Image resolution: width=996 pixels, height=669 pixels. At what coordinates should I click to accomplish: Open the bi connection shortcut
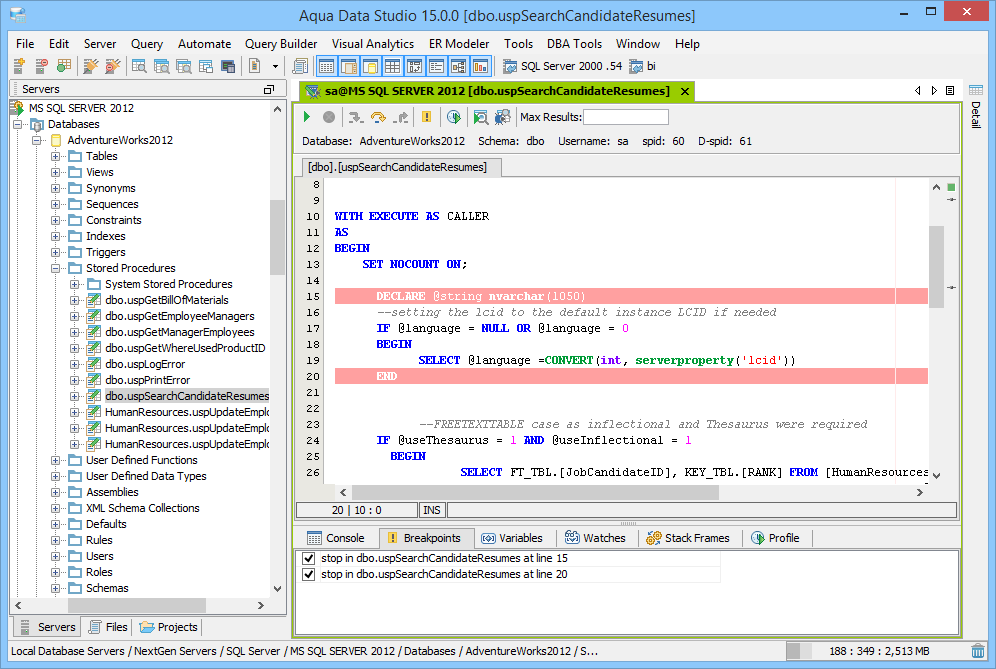coord(642,66)
